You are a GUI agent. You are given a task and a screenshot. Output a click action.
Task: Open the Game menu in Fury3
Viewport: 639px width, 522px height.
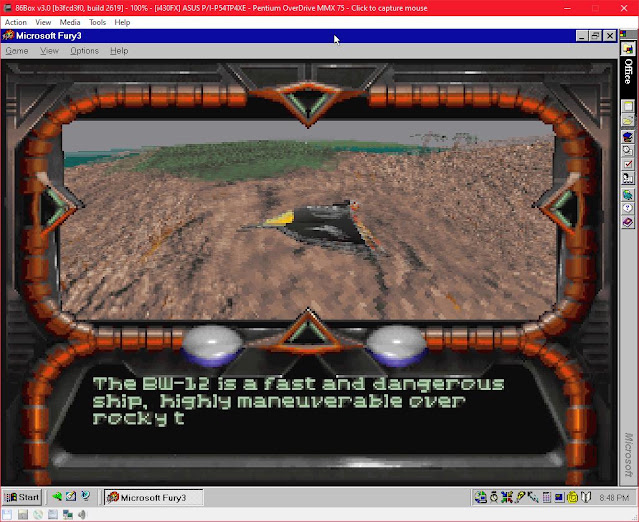tap(17, 51)
